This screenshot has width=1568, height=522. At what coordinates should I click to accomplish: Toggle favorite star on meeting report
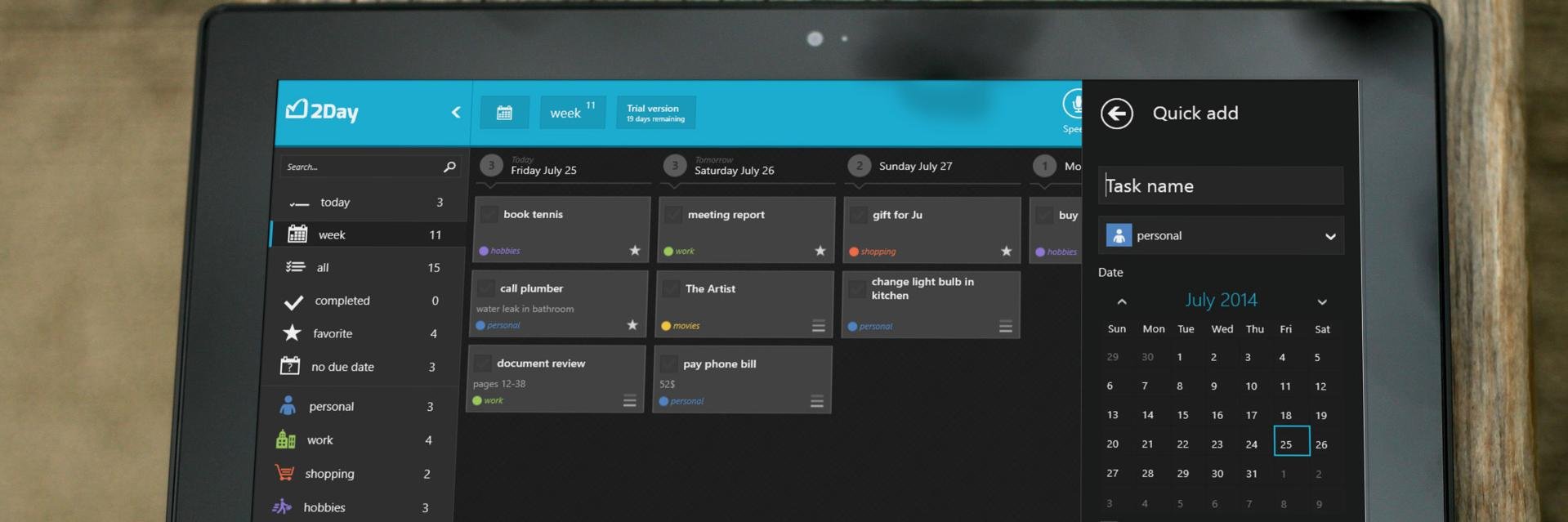[820, 251]
